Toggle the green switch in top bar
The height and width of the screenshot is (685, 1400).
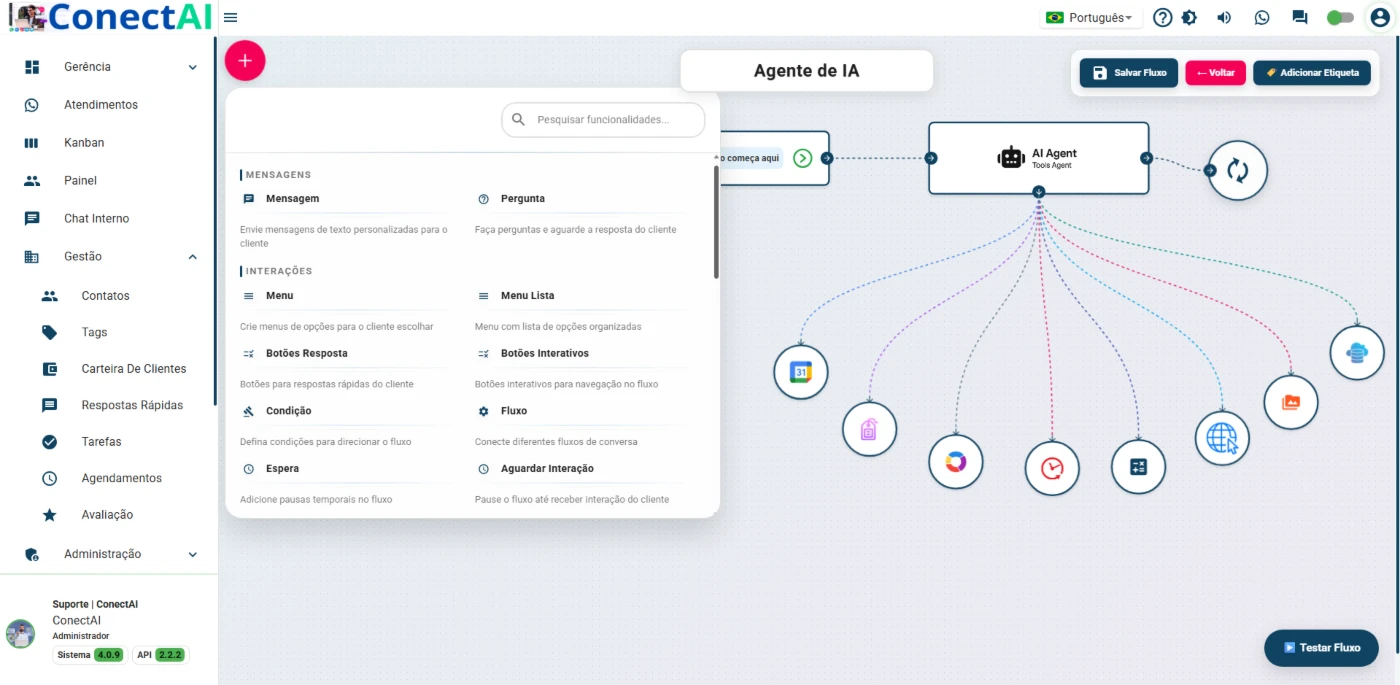click(x=1339, y=17)
